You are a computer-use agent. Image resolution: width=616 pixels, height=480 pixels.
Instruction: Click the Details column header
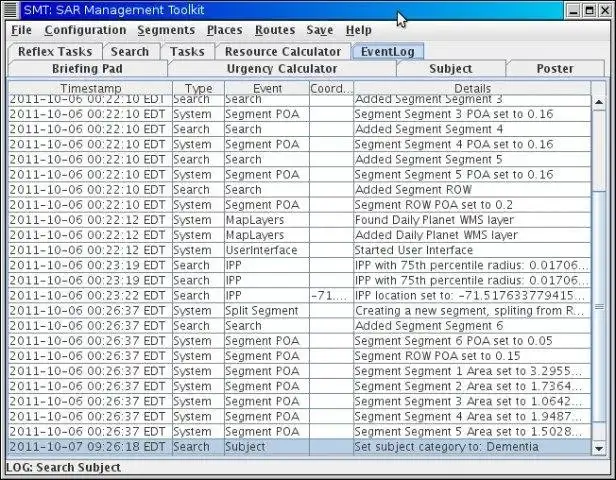(x=472, y=88)
